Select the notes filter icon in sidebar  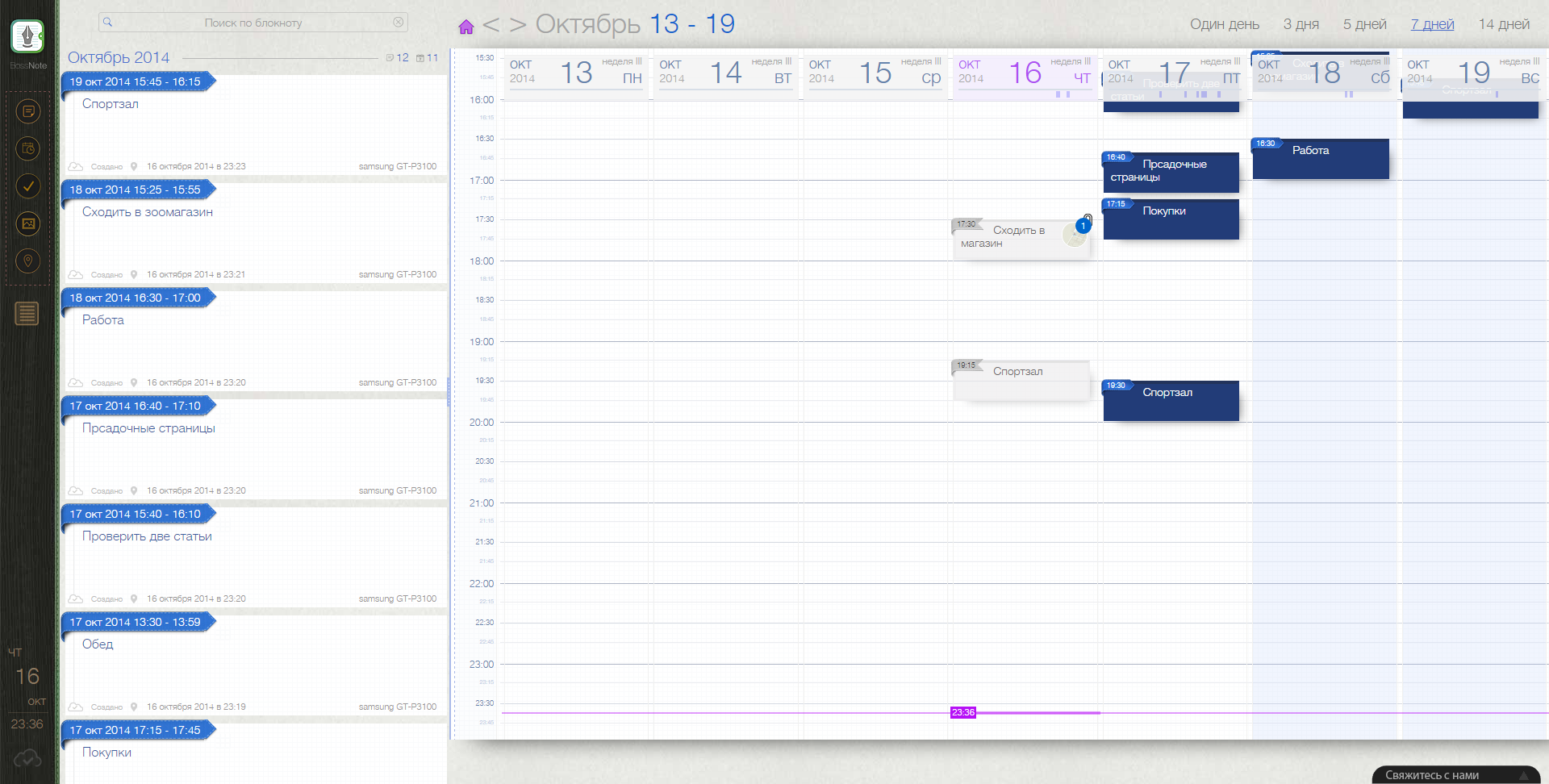28,111
